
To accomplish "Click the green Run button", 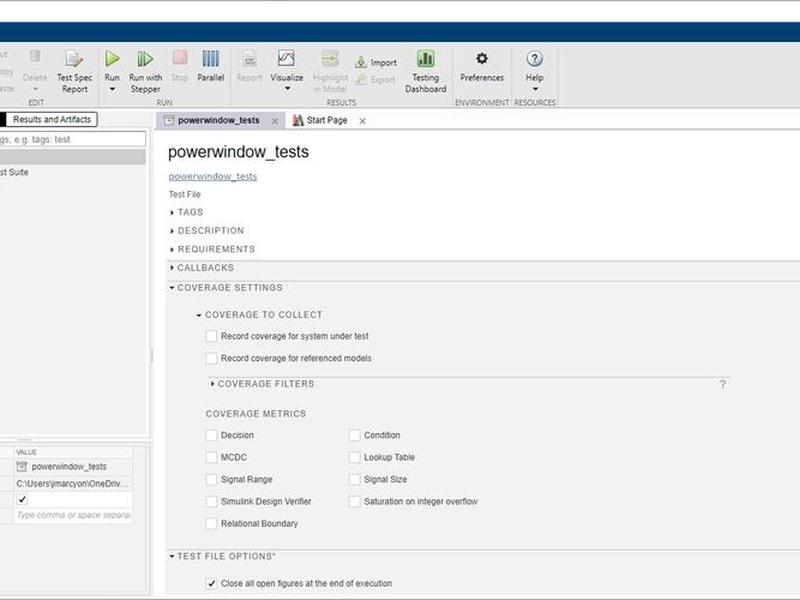I will pyautogui.click(x=112, y=59).
